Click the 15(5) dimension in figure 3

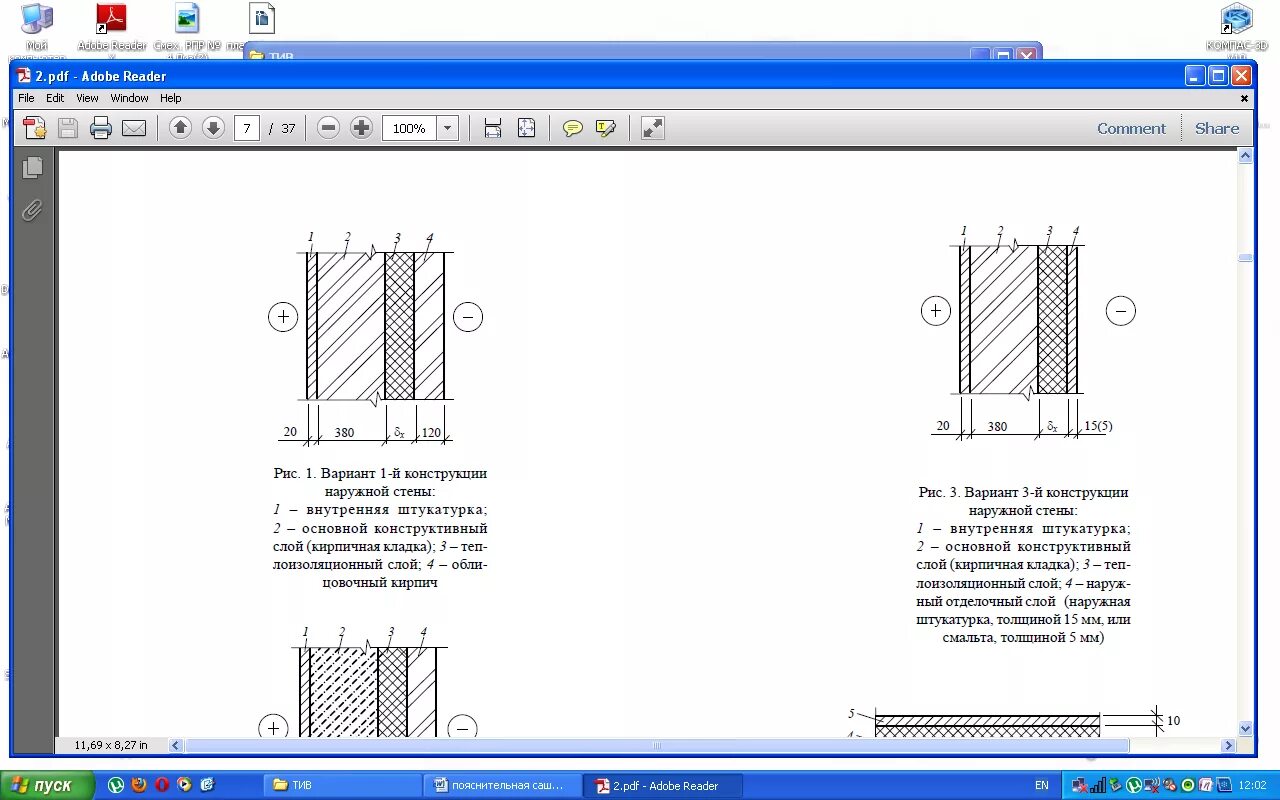(1098, 426)
